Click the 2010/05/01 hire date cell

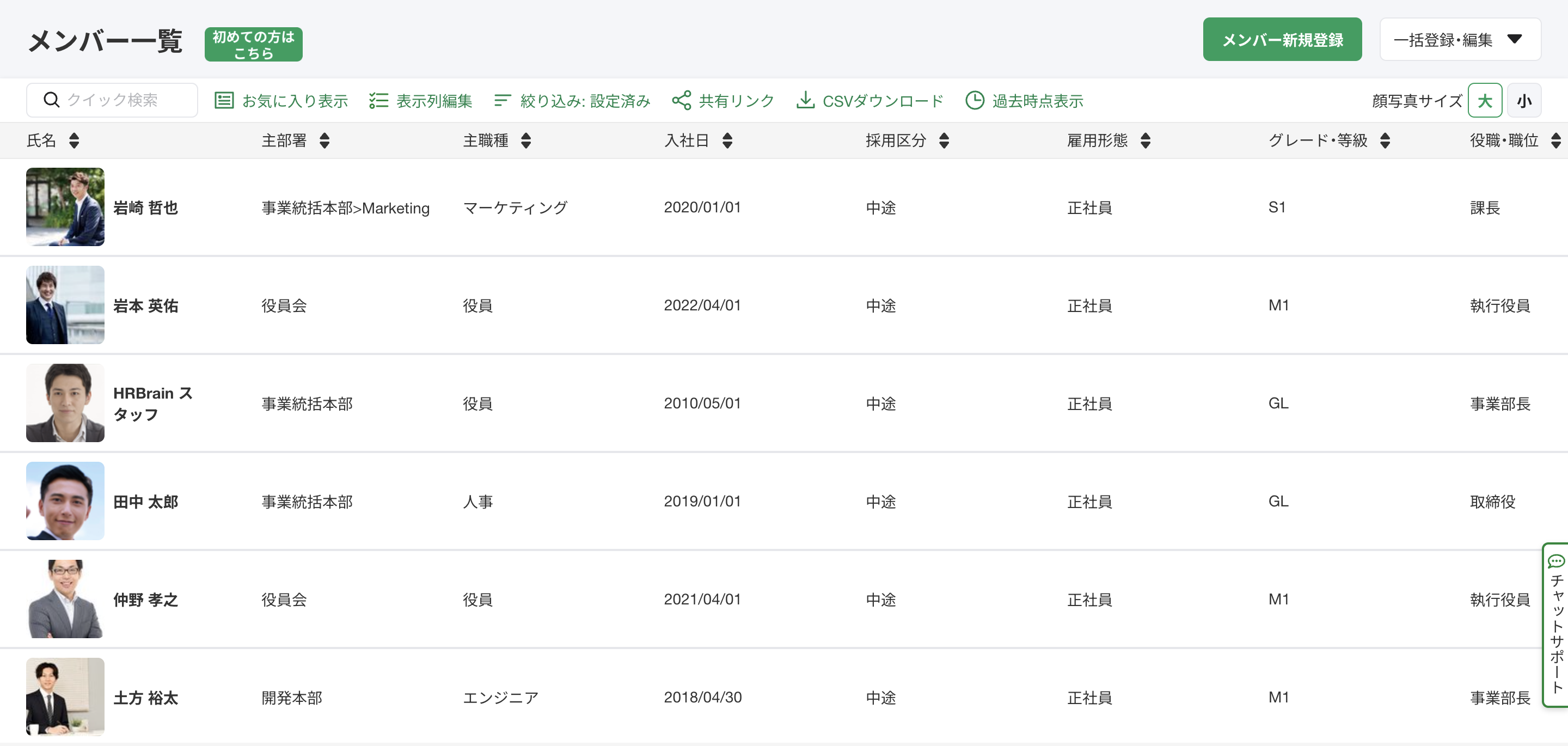[x=702, y=403]
